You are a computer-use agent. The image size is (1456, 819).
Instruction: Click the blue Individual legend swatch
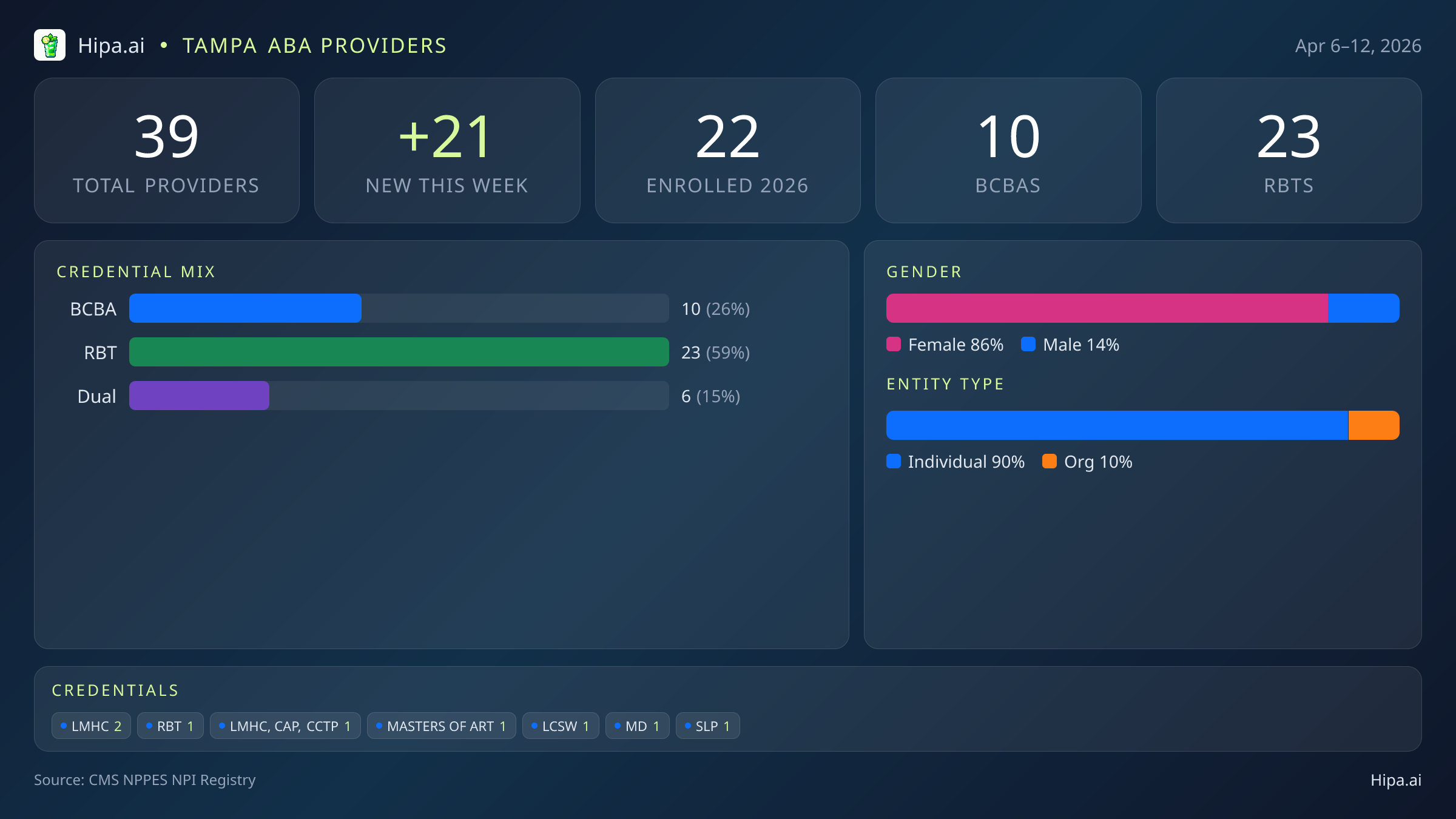tap(894, 462)
